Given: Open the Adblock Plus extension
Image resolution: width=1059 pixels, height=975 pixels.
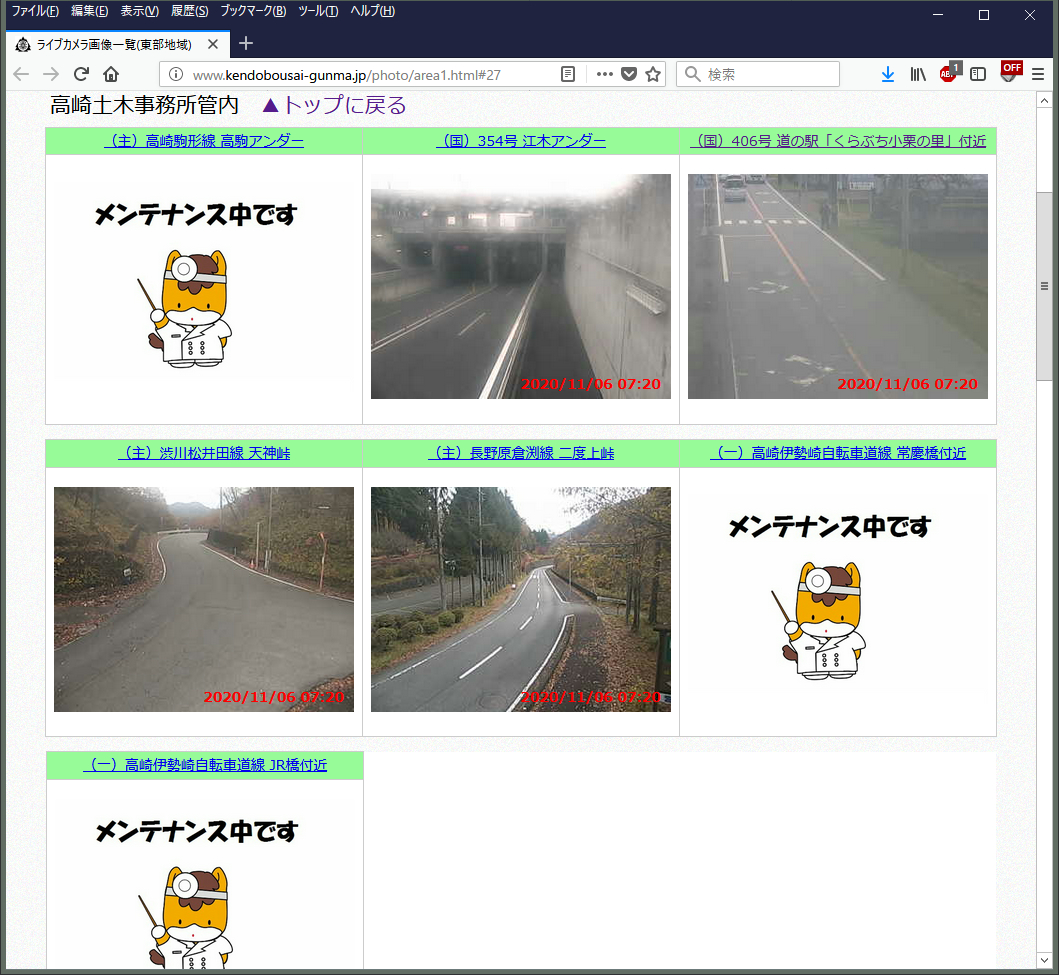Looking at the screenshot, I should click(948, 73).
